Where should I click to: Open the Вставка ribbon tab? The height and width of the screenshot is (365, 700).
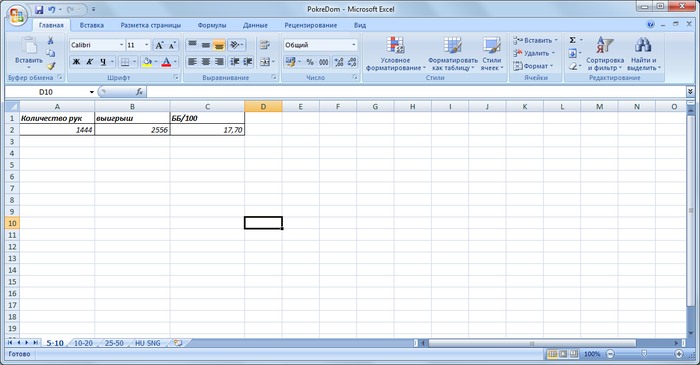point(92,25)
